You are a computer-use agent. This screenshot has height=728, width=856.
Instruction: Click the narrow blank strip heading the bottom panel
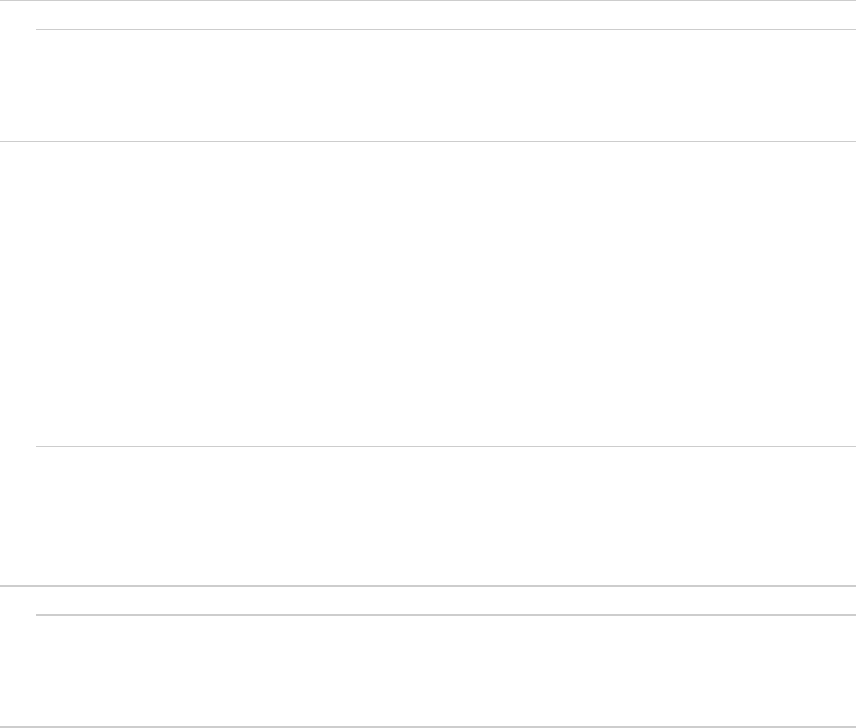point(428,600)
